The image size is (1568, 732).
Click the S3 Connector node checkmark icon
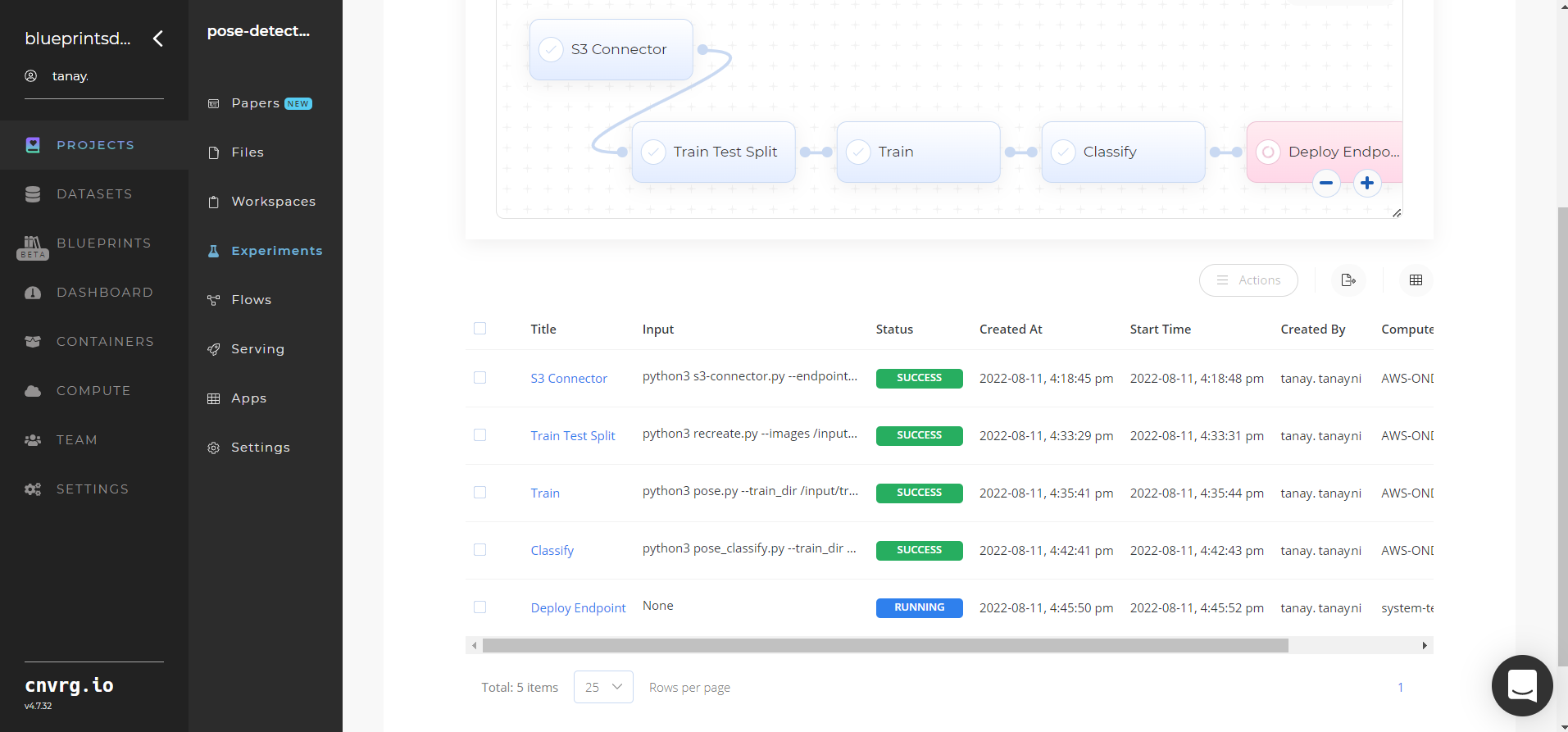[551, 49]
